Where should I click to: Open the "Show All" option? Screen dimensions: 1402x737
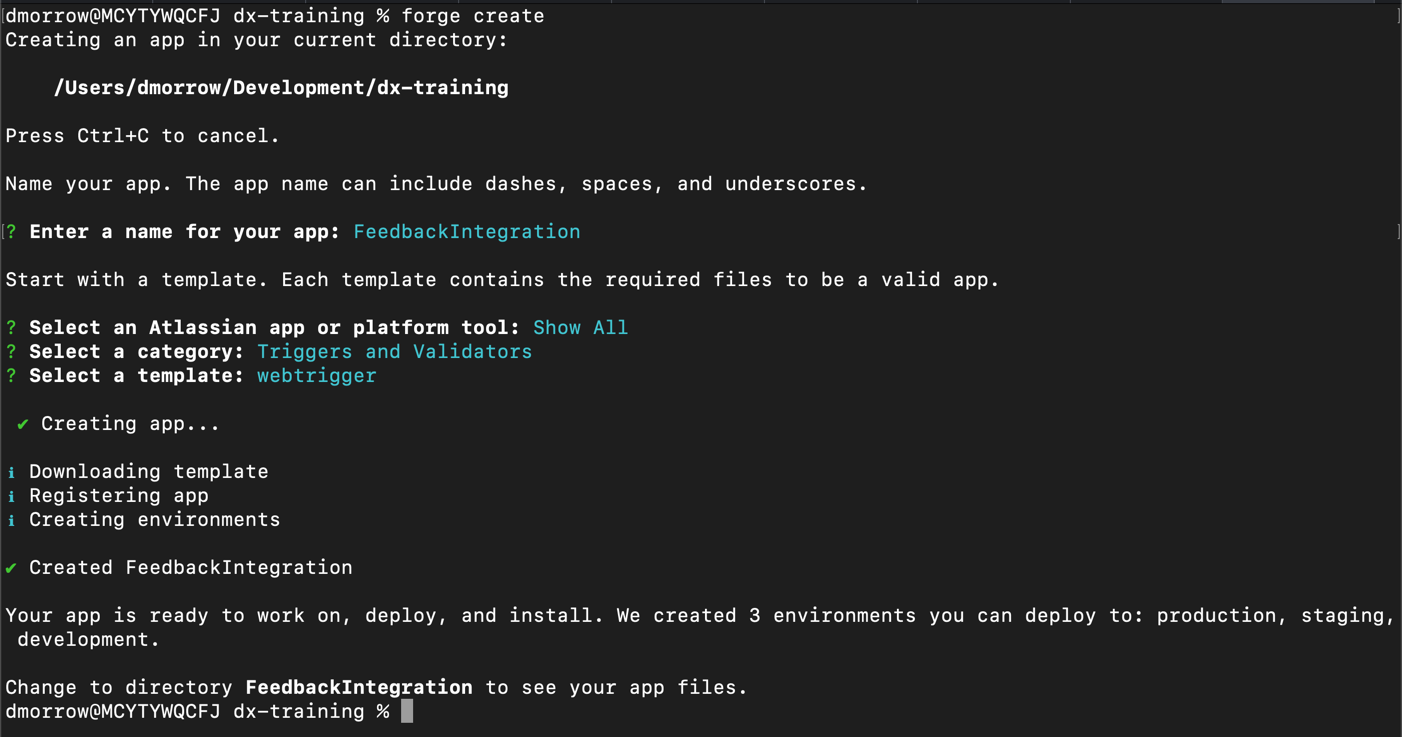[580, 327]
